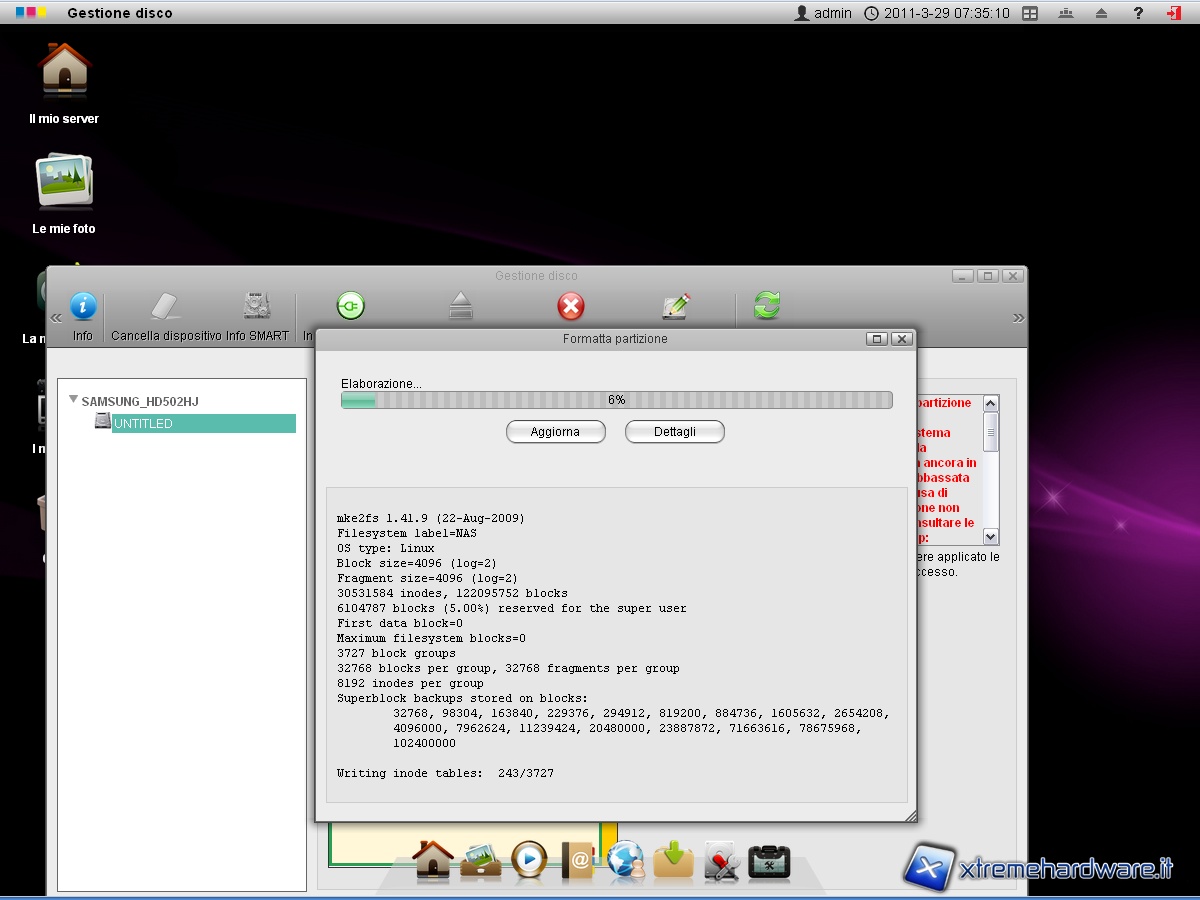Click the eject partition toolbar icon
Screen dimensions: 1200x900
click(460, 306)
